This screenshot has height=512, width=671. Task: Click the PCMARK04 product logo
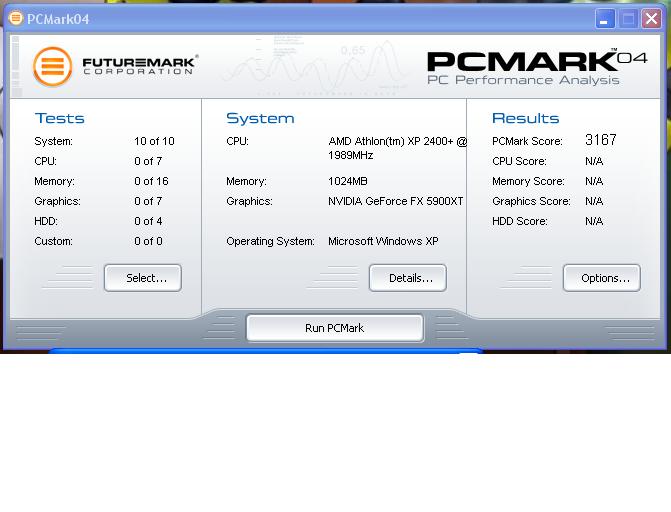(x=537, y=60)
